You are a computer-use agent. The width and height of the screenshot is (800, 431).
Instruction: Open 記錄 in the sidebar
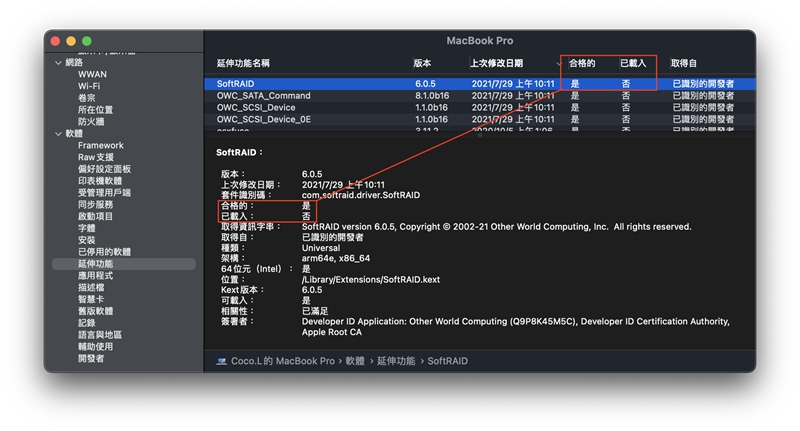click(86, 323)
